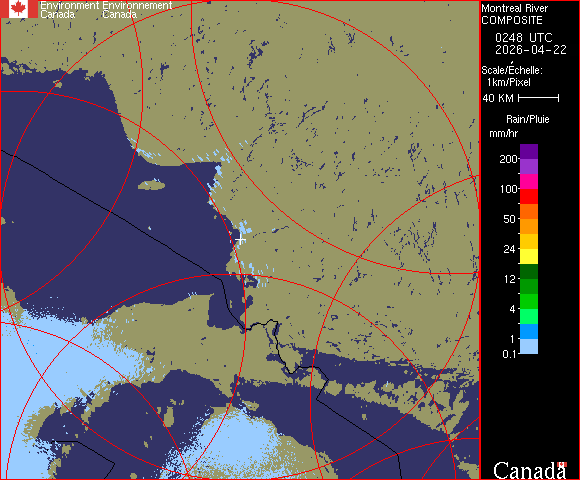Image resolution: width=580 pixels, height=480 pixels.
Task: Click the Canada wordmark logo
Action: [x=530, y=470]
